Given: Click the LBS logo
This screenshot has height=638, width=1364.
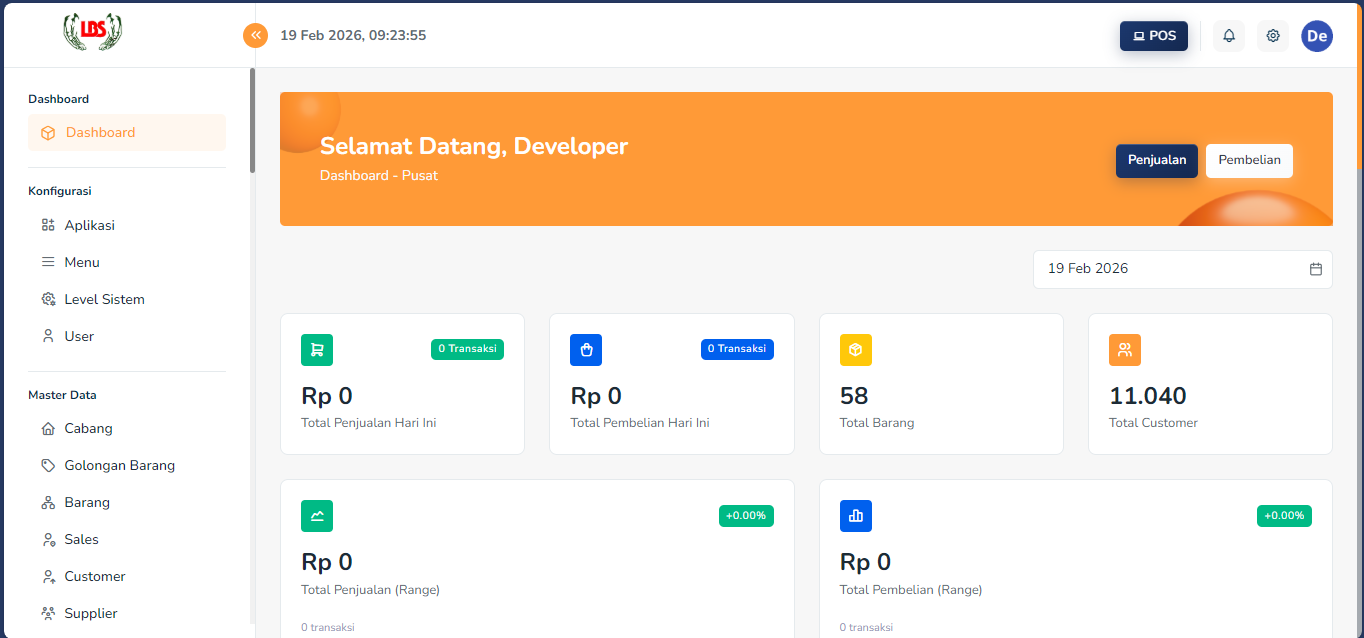Looking at the screenshot, I should (x=93, y=32).
